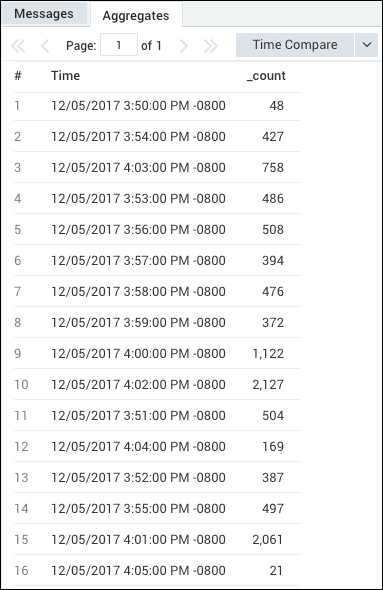Click previous page arrow icon

[45, 46]
